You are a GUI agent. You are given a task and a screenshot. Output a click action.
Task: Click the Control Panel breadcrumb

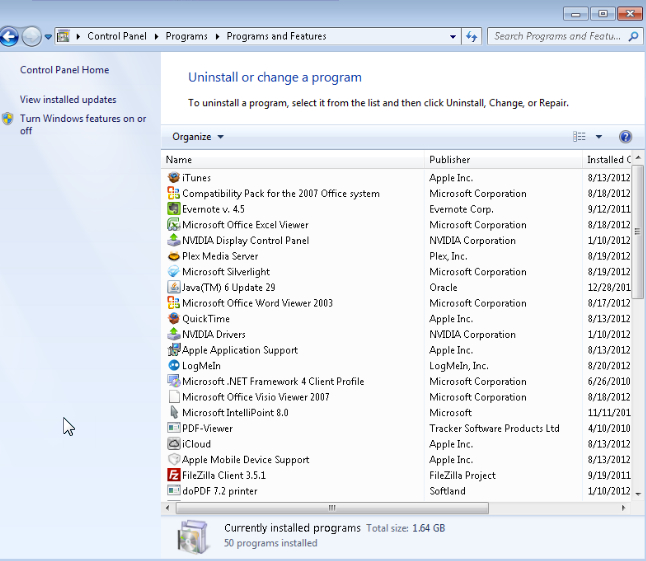[117, 36]
